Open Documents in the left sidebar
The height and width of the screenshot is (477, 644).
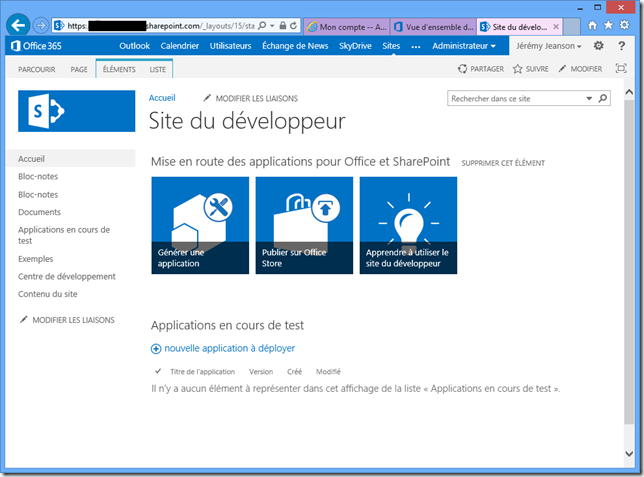[x=39, y=212]
